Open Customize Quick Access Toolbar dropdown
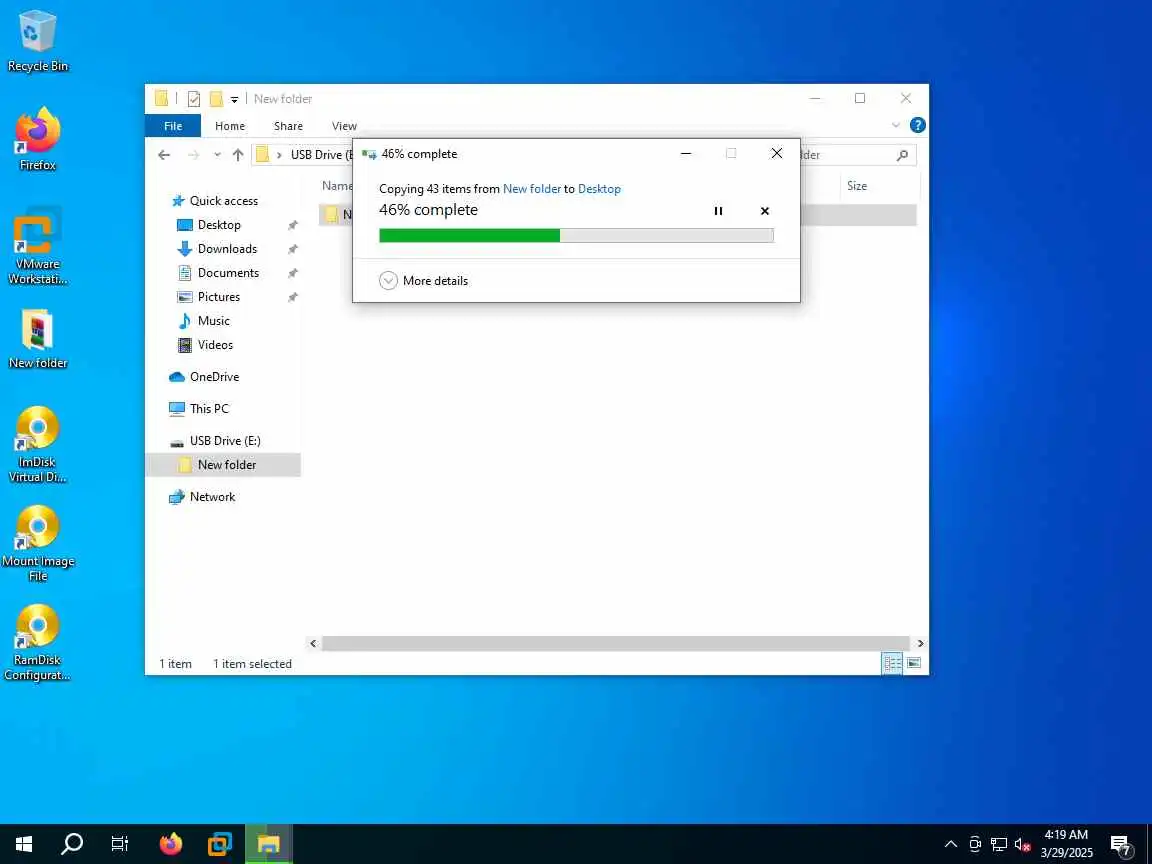The height and width of the screenshot is (864, 1152). click(x=234, y=99)
